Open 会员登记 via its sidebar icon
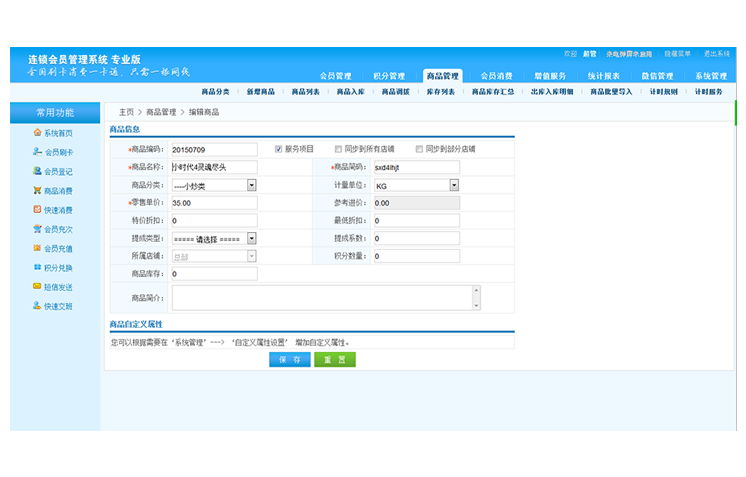This screenshot has height=477, width=746. point(37,171)
